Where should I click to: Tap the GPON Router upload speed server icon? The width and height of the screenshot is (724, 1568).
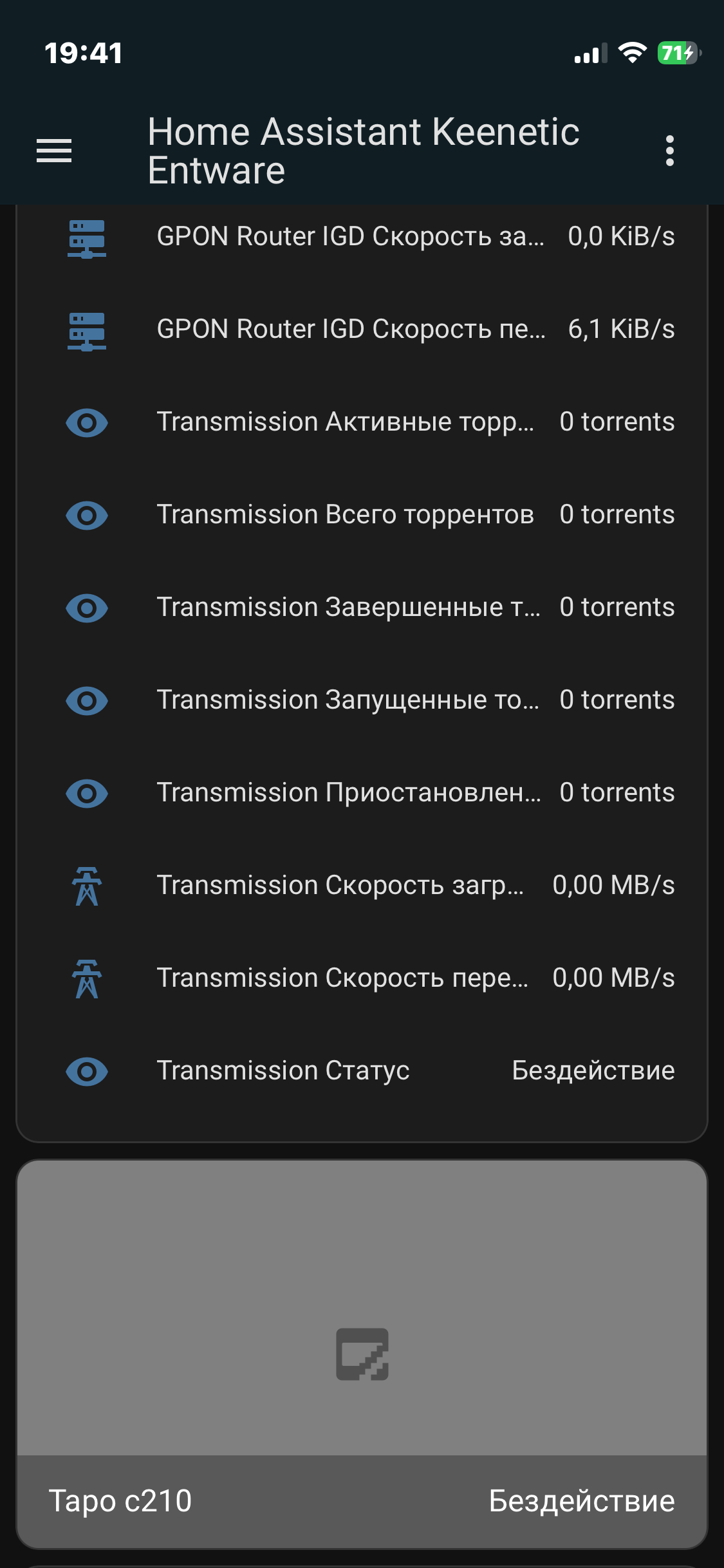click(x=87, y=331)
